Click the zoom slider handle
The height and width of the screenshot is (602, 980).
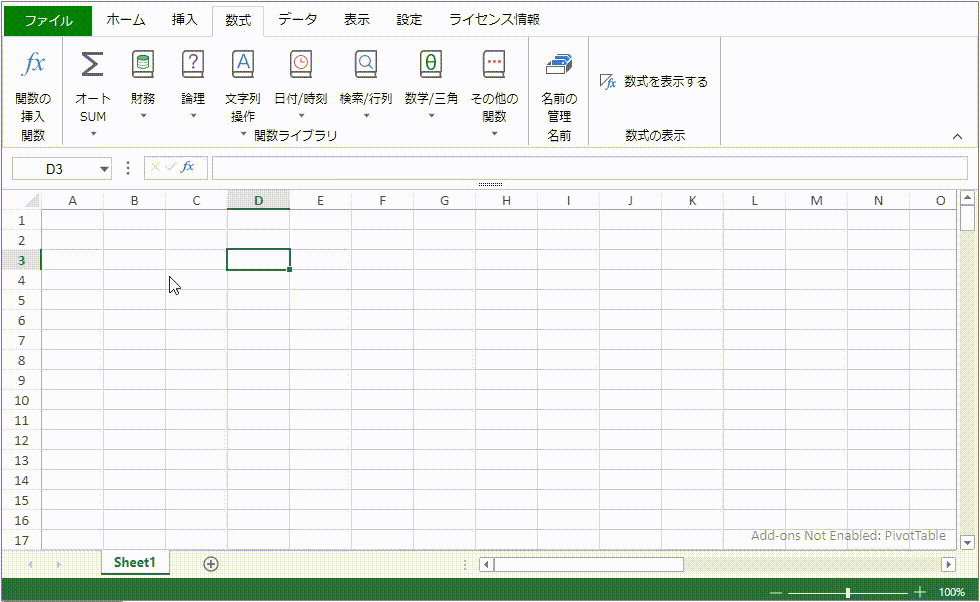click(848, 592)
